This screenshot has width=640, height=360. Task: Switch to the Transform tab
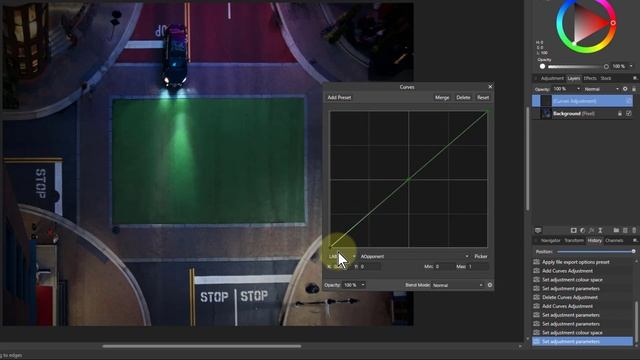[x=574, y=240]
